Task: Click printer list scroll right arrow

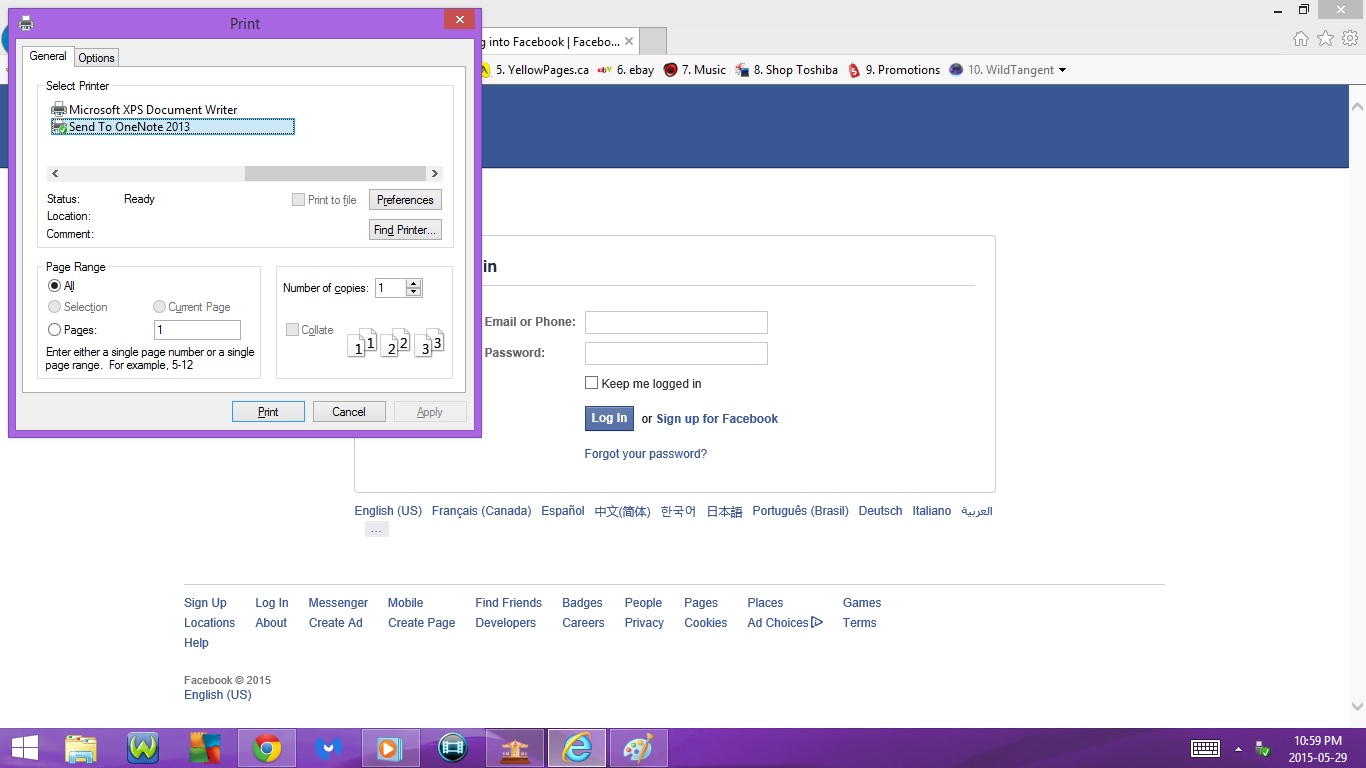Action: (434, 174)
